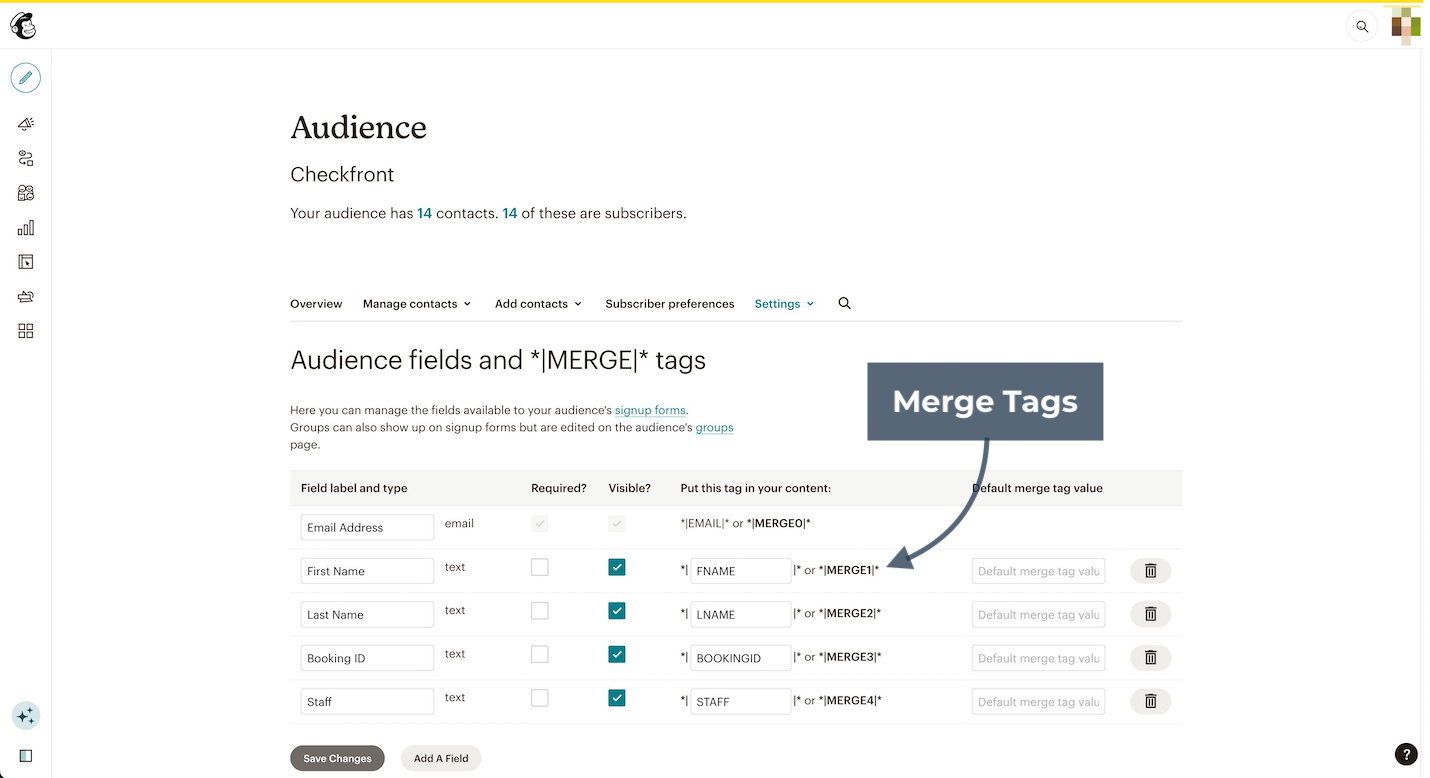Edit the Last Name field label
The width and height of the screenshot is (1430, 778).
coord(367,614)
